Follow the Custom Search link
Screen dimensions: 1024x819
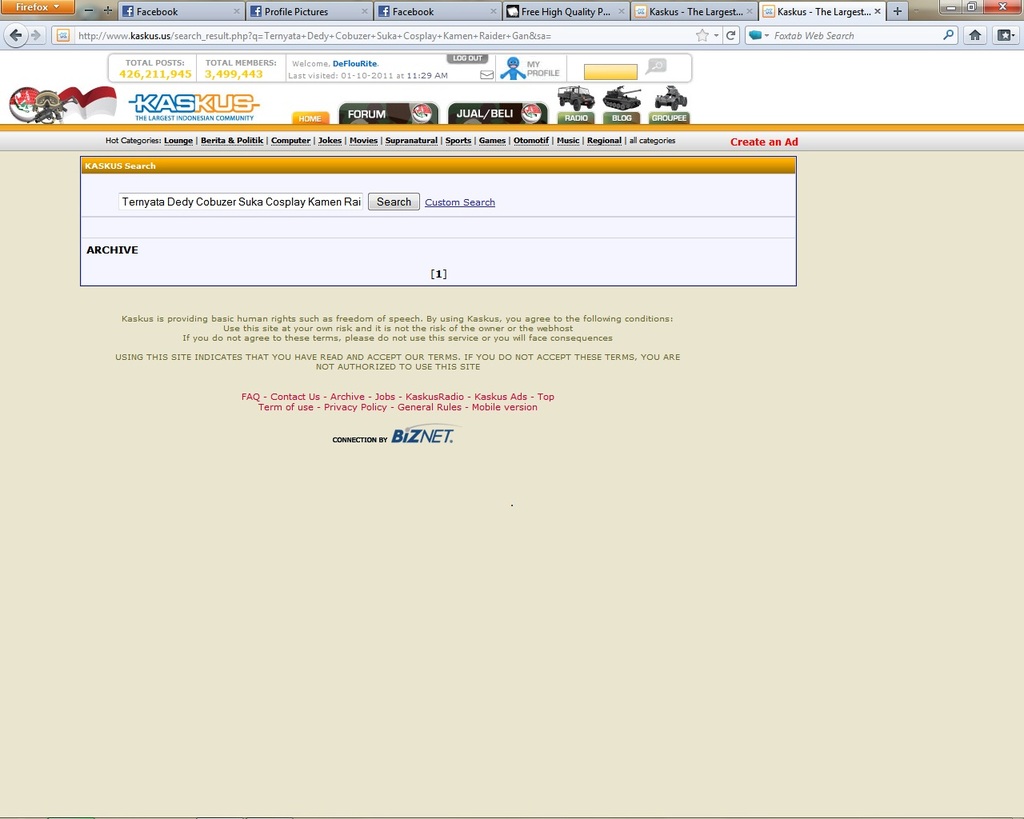459,202
